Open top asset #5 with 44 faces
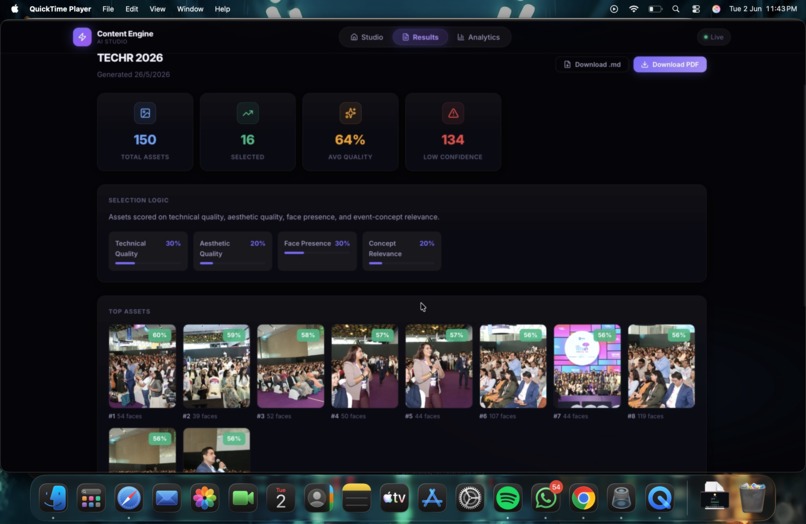The width and height of the screenshot is (806, 524). (x=438, y=366)
